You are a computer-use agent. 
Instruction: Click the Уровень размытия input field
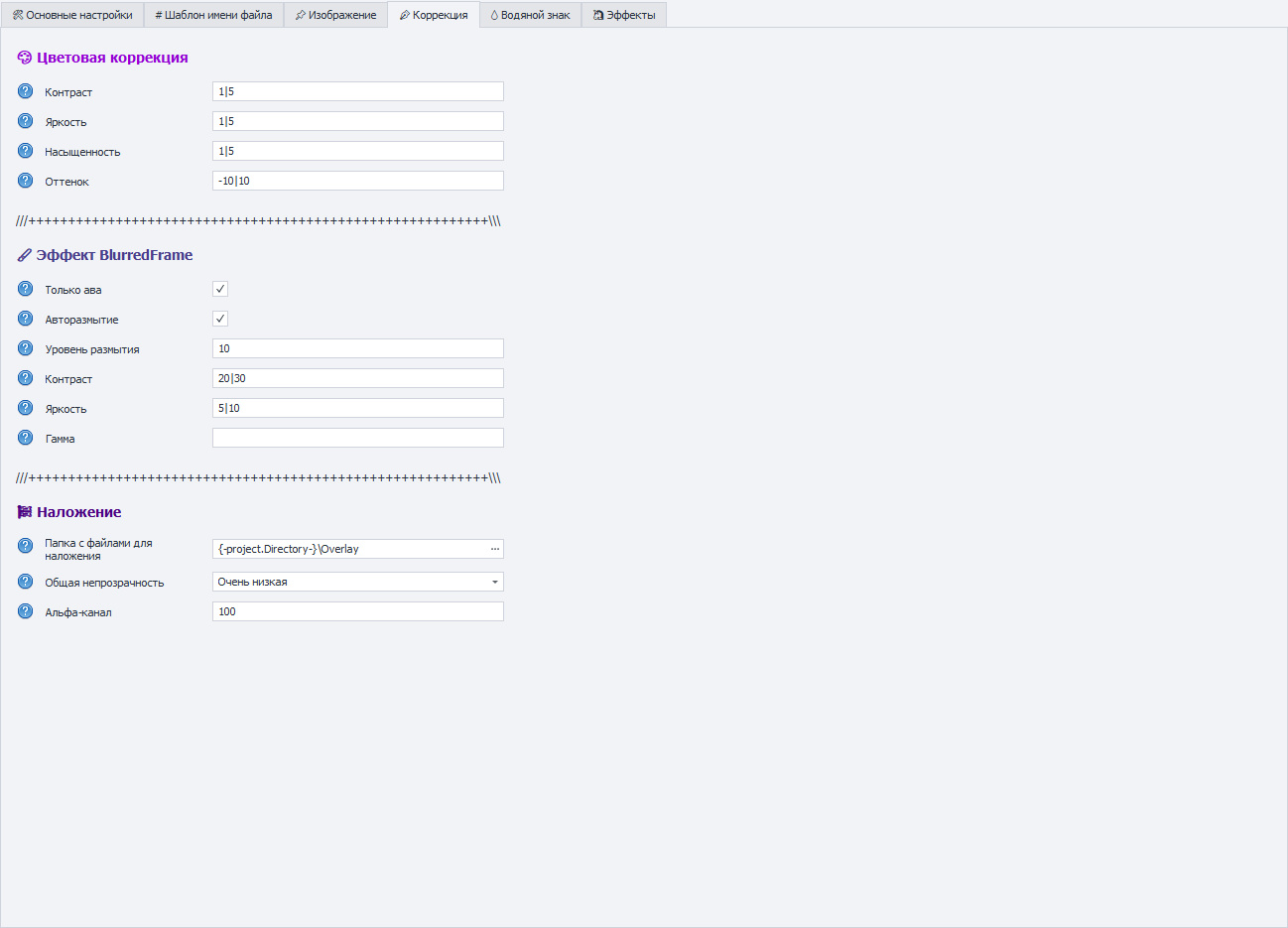pos(358,348)
